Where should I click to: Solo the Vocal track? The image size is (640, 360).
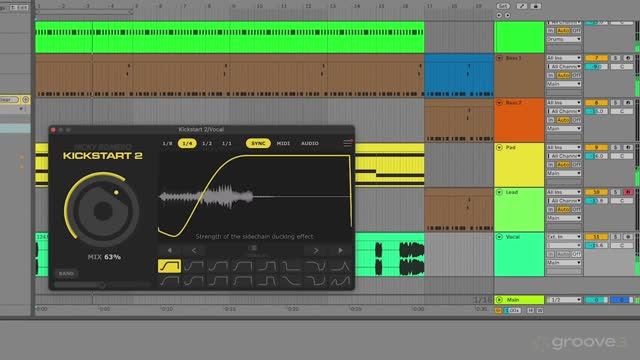point(616,237)
